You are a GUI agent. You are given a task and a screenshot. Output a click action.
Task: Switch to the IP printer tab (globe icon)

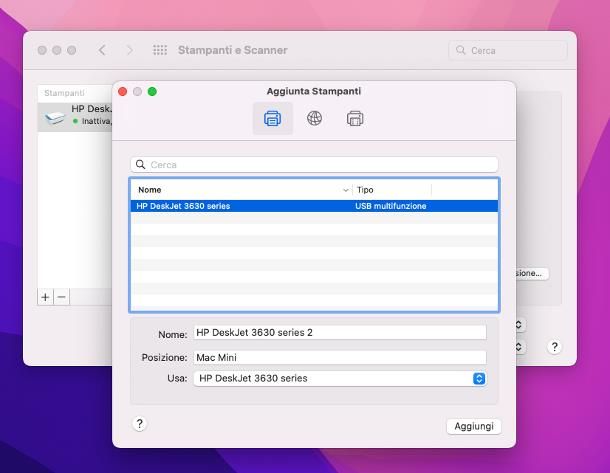314,118
